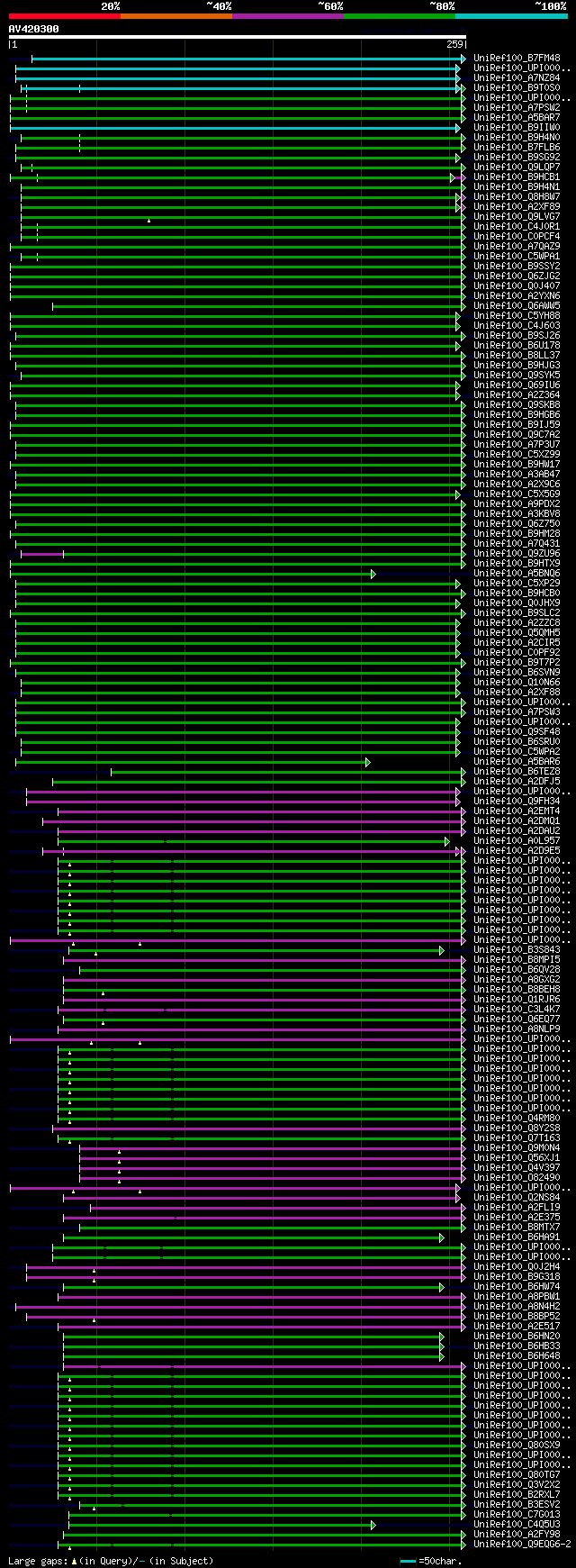
Task: Click hit label UniRef100_B9IJ59
Action: coord(517,425)
